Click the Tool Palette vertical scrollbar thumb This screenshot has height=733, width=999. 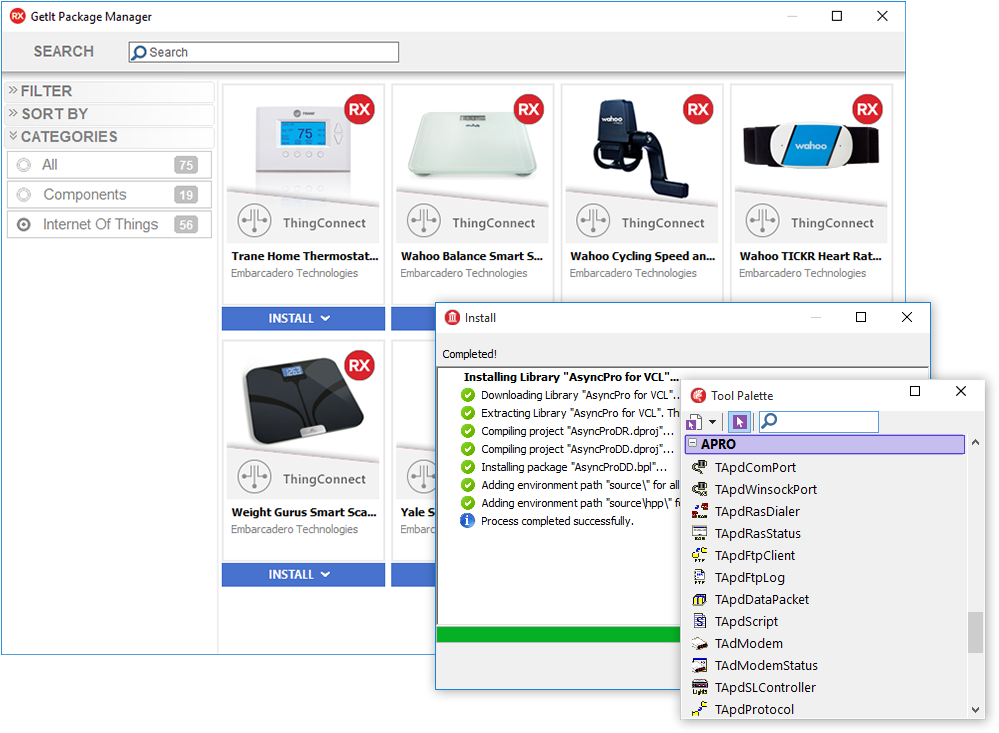click(975, 632)
